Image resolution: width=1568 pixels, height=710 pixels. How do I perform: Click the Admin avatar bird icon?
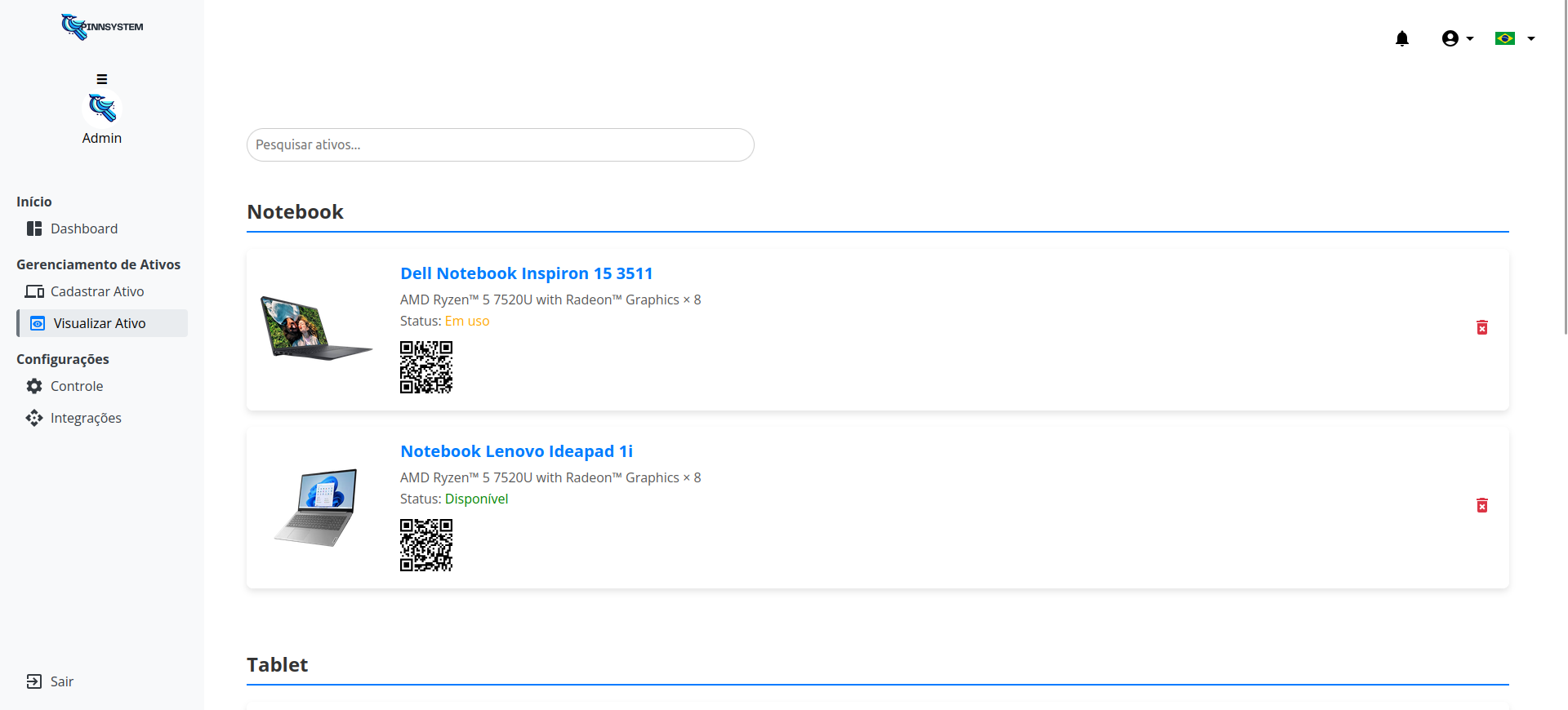102,108
